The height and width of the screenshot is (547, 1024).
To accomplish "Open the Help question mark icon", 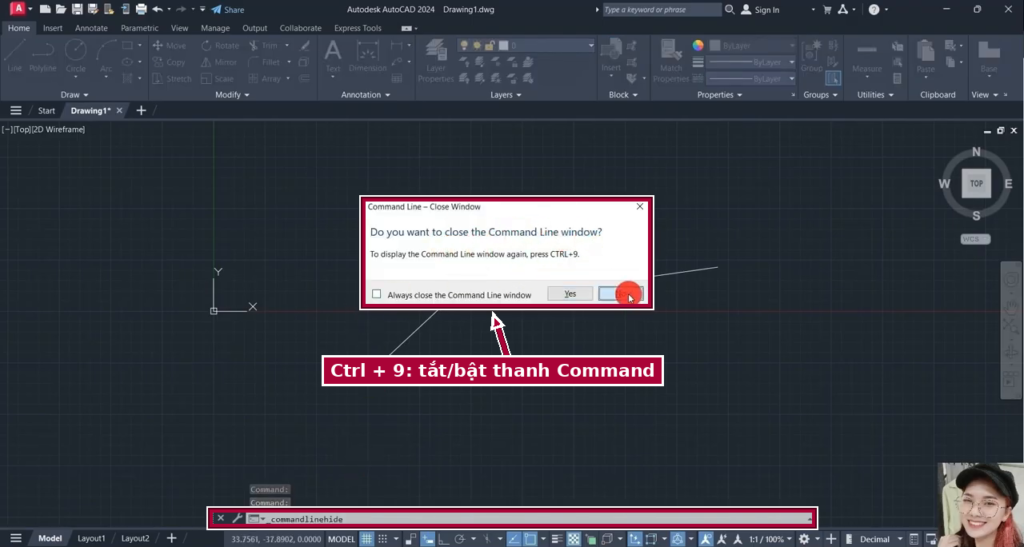I will [874, 10].
